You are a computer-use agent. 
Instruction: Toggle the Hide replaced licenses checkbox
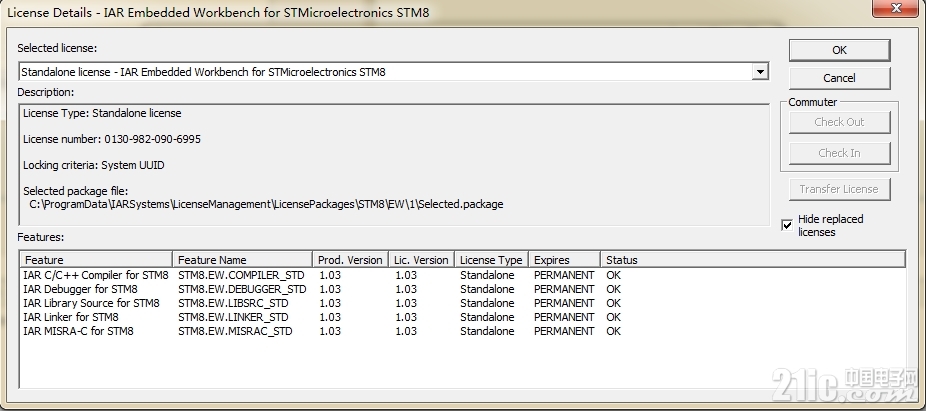(x=787, y=225)
